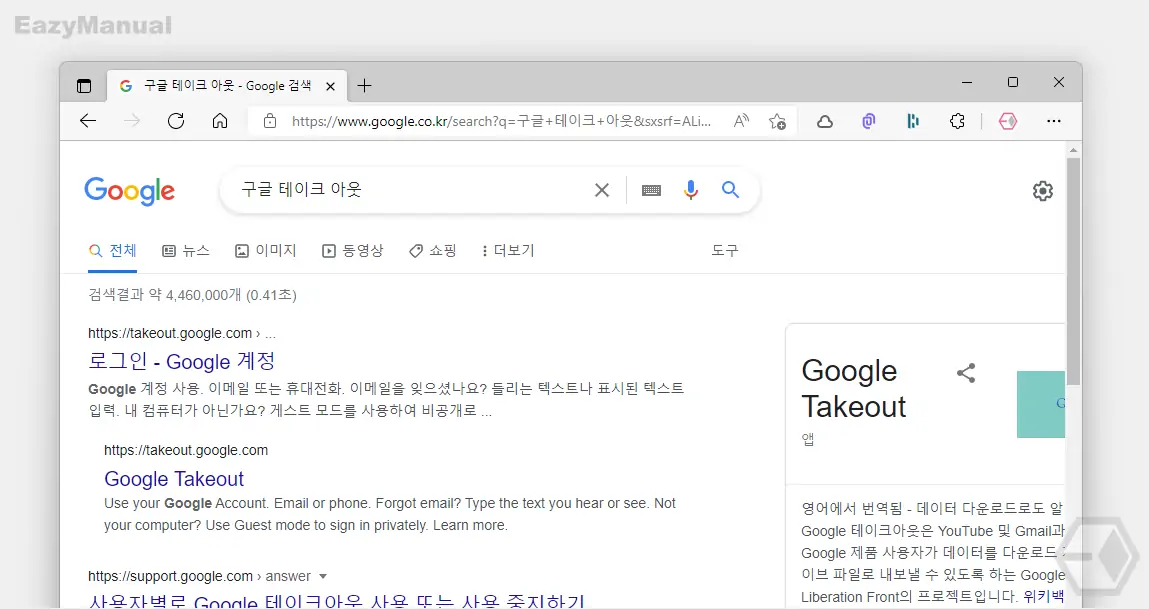Image resolution: width=1149 pixels, height=609 pixels.
Task: Click the Google Takeout panel title
Action: click(x=854, y=388)
